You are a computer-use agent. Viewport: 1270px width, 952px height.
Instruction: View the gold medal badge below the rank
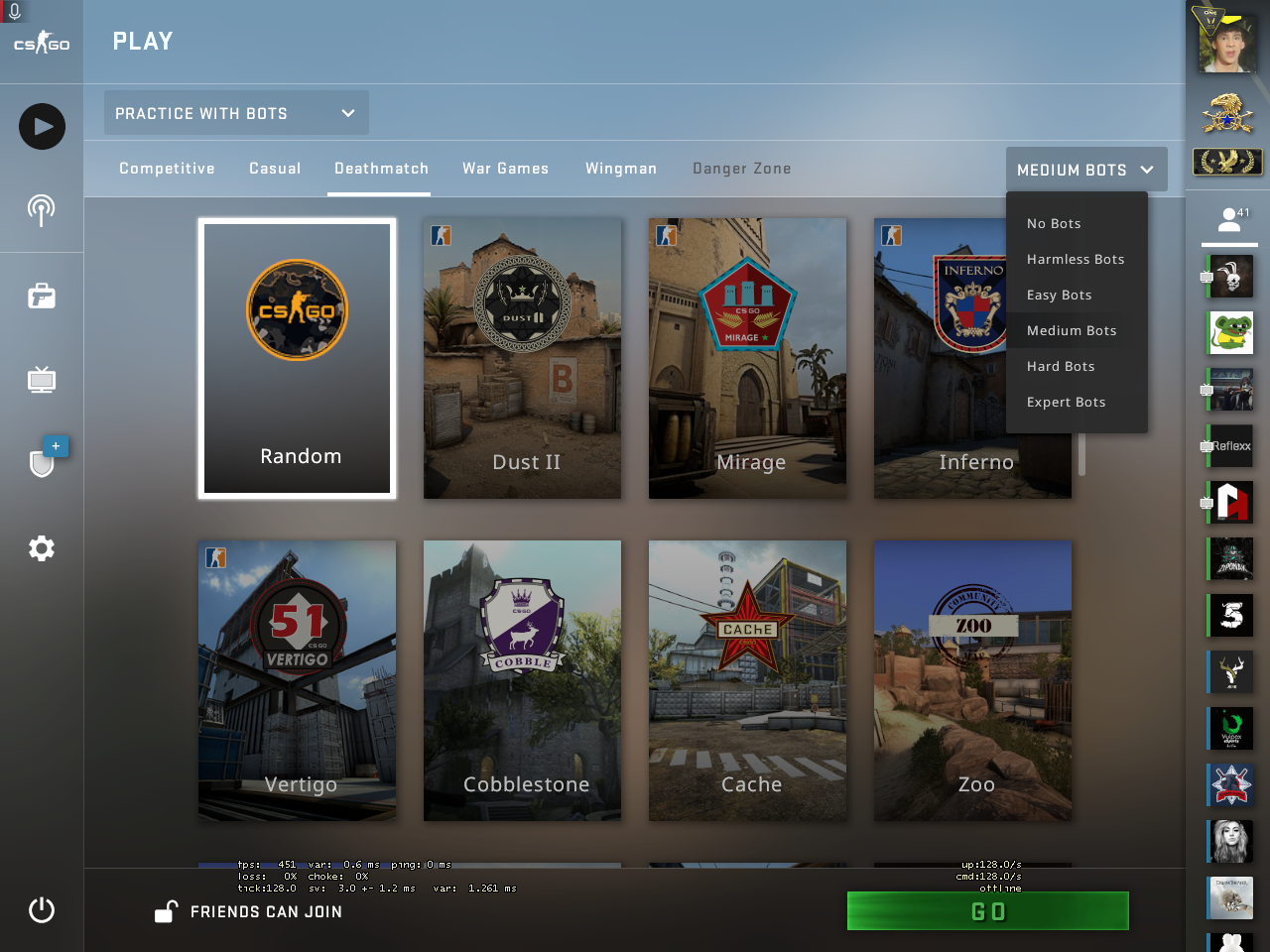coord(1227,162)
